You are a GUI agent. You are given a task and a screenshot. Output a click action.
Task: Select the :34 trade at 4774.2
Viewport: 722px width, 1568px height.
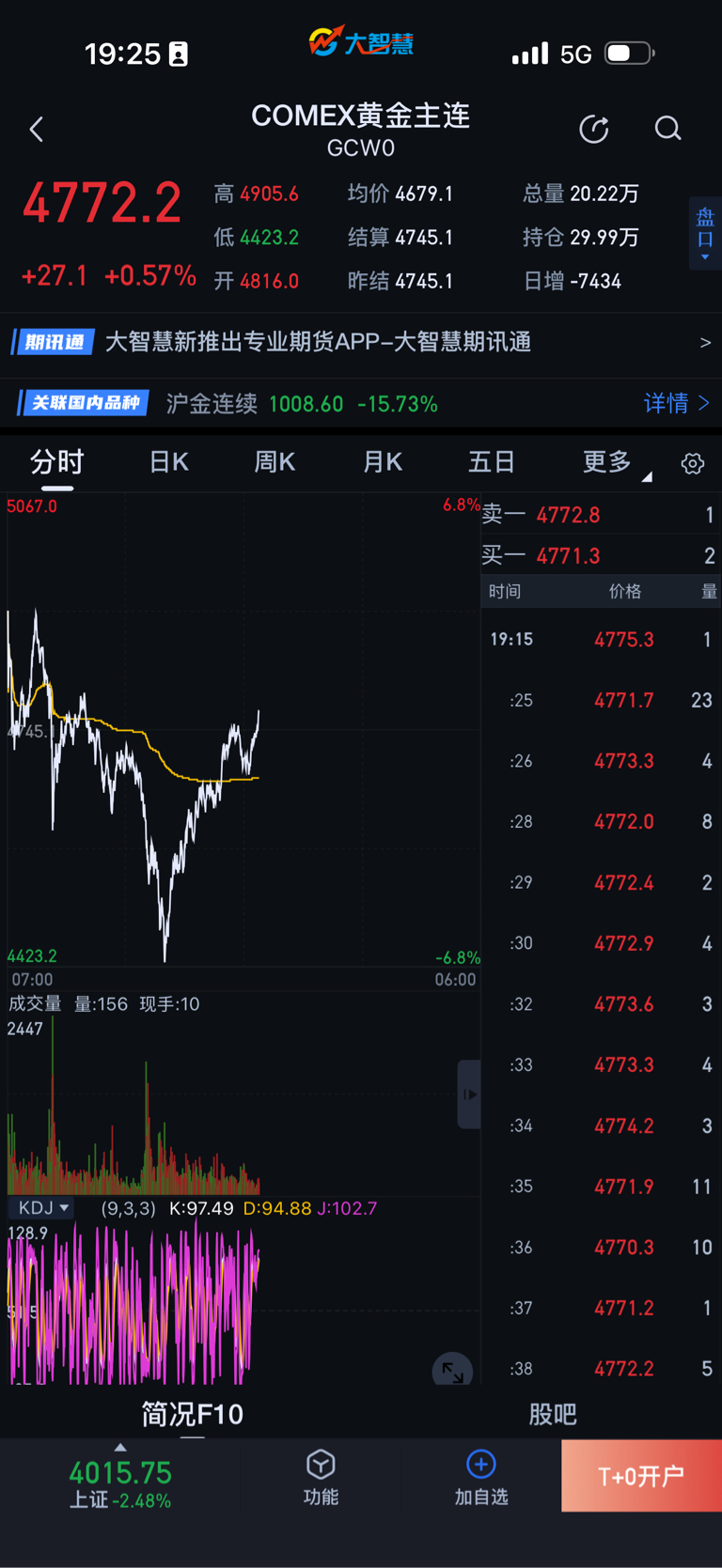click(601, 1126)
